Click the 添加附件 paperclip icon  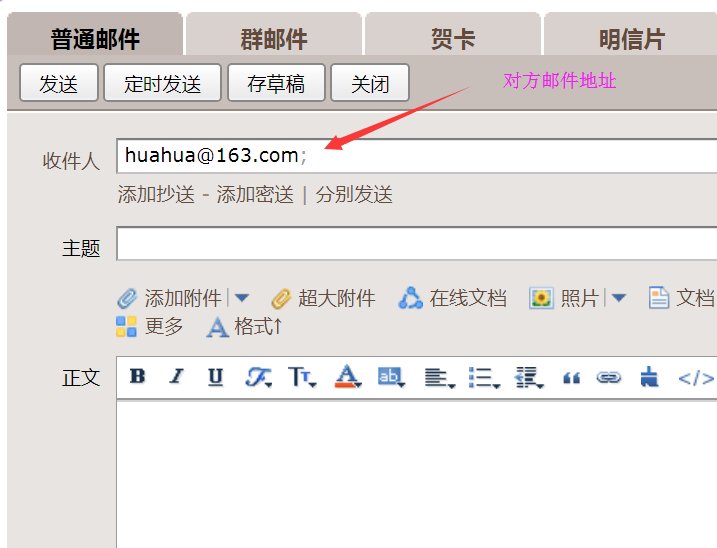click(127, 299)
